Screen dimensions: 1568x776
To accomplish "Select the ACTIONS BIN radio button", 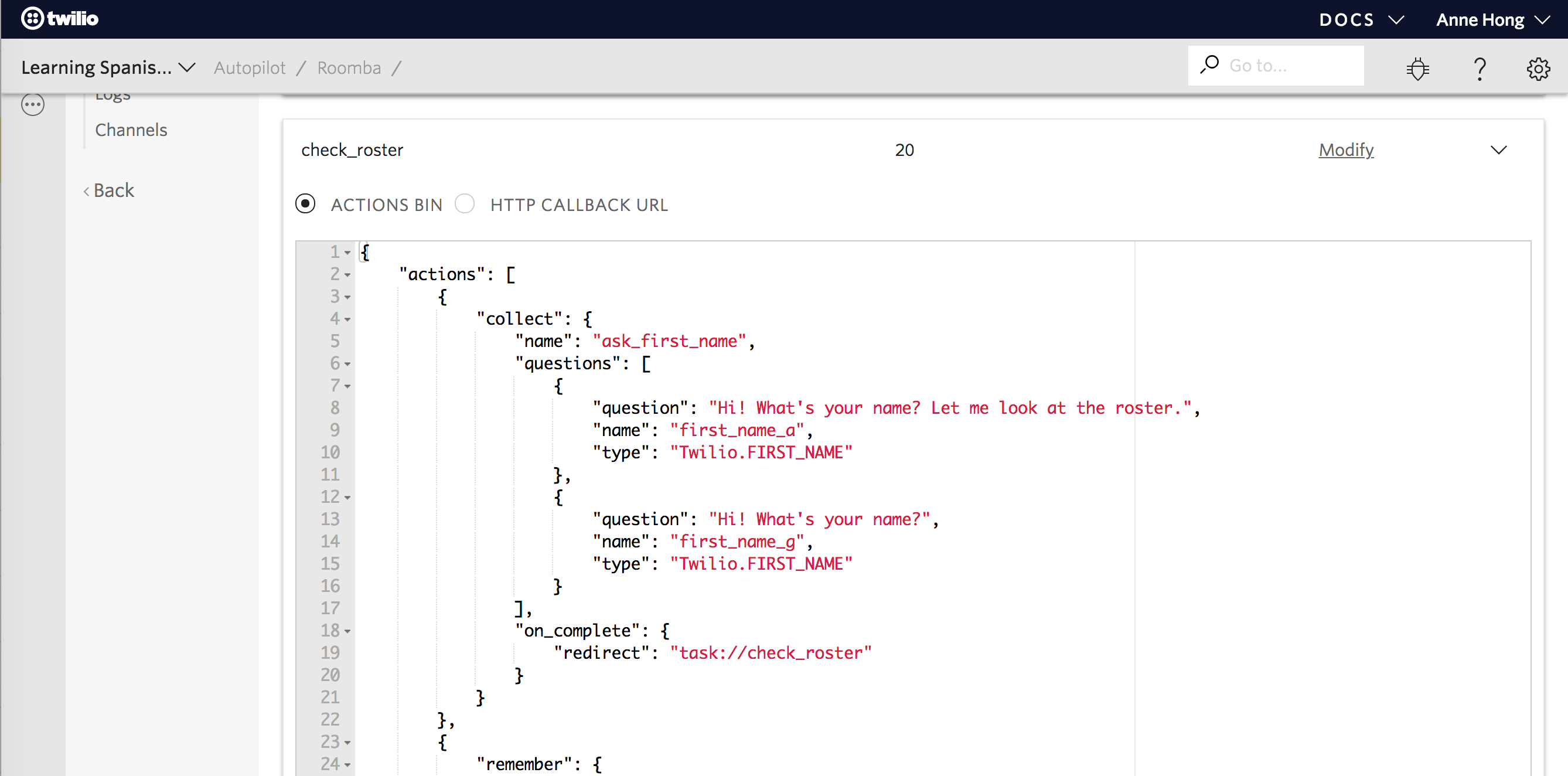I will point(305,204).
